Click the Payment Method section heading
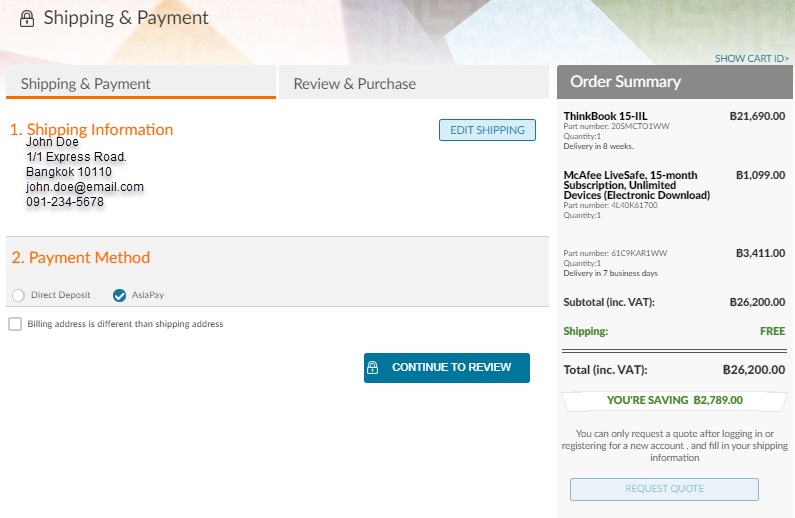The width and height of the screenshot is (795, 518). click(x=81, y=257)
